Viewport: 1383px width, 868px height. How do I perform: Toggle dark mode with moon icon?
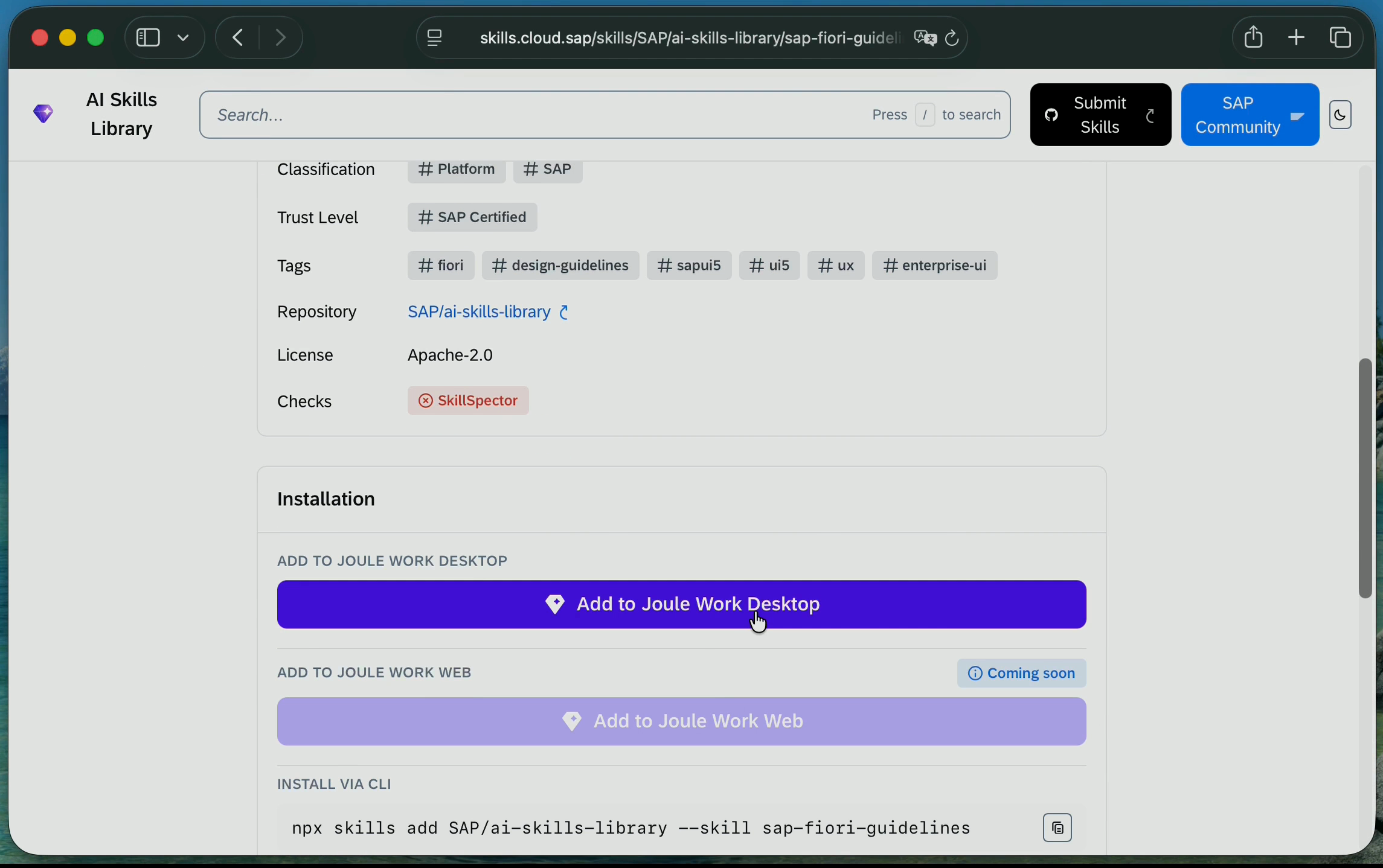[1340, 115]
